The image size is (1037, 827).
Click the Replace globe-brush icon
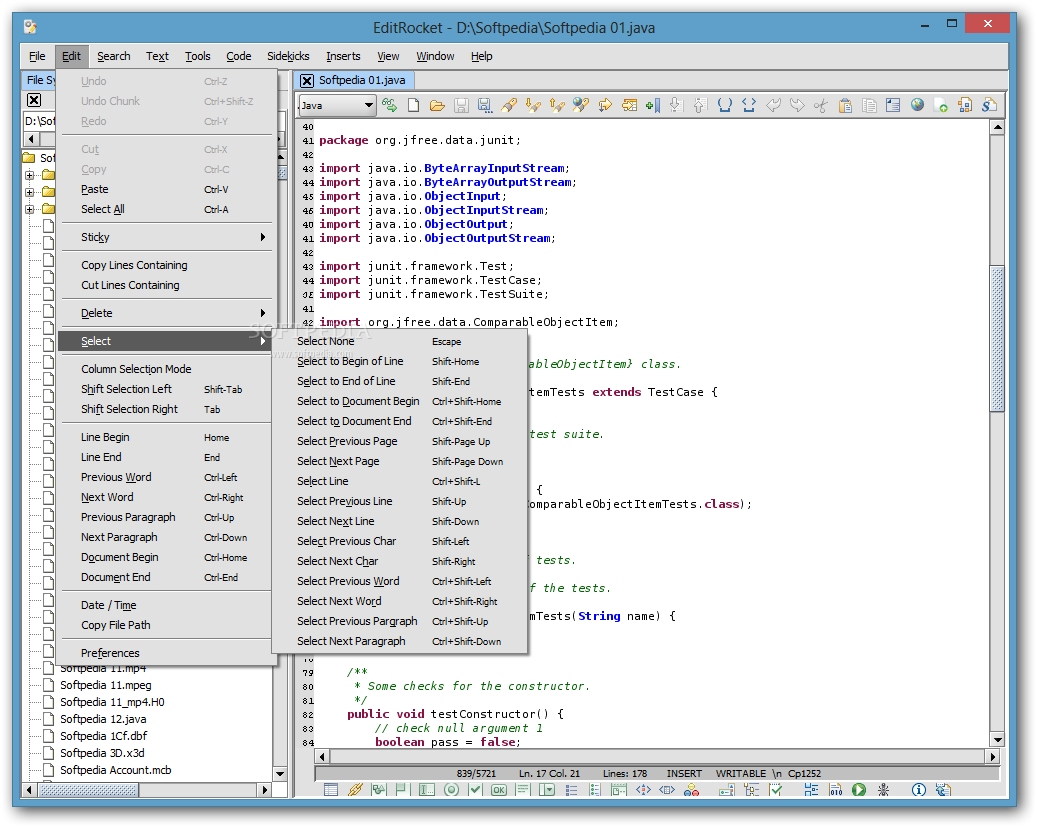pos(581,105)
